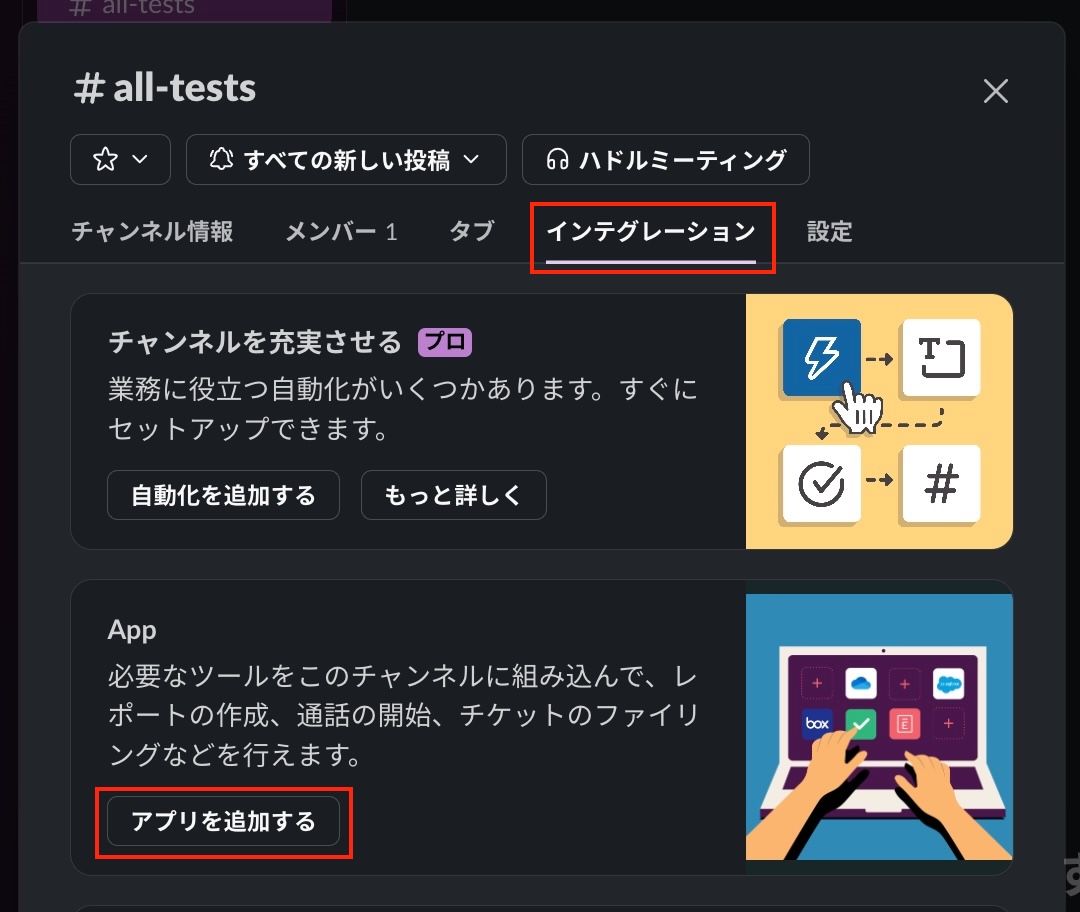Image resolution: width=1080 pixels, height=912 pixels.
Task: Close the all-tests channel details dialog
Action: point(995,92)
